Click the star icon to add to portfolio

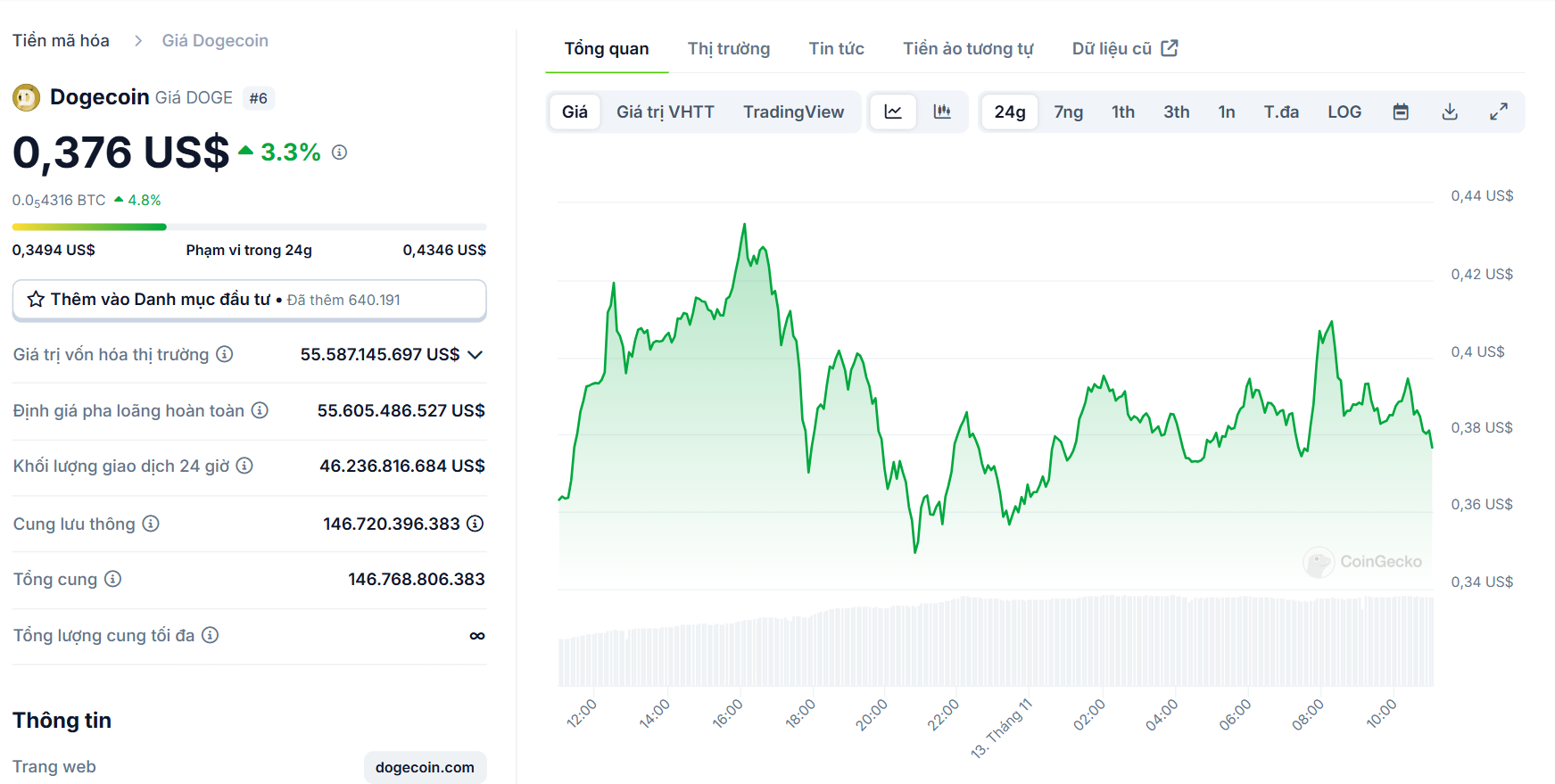(x=36, y=300)
